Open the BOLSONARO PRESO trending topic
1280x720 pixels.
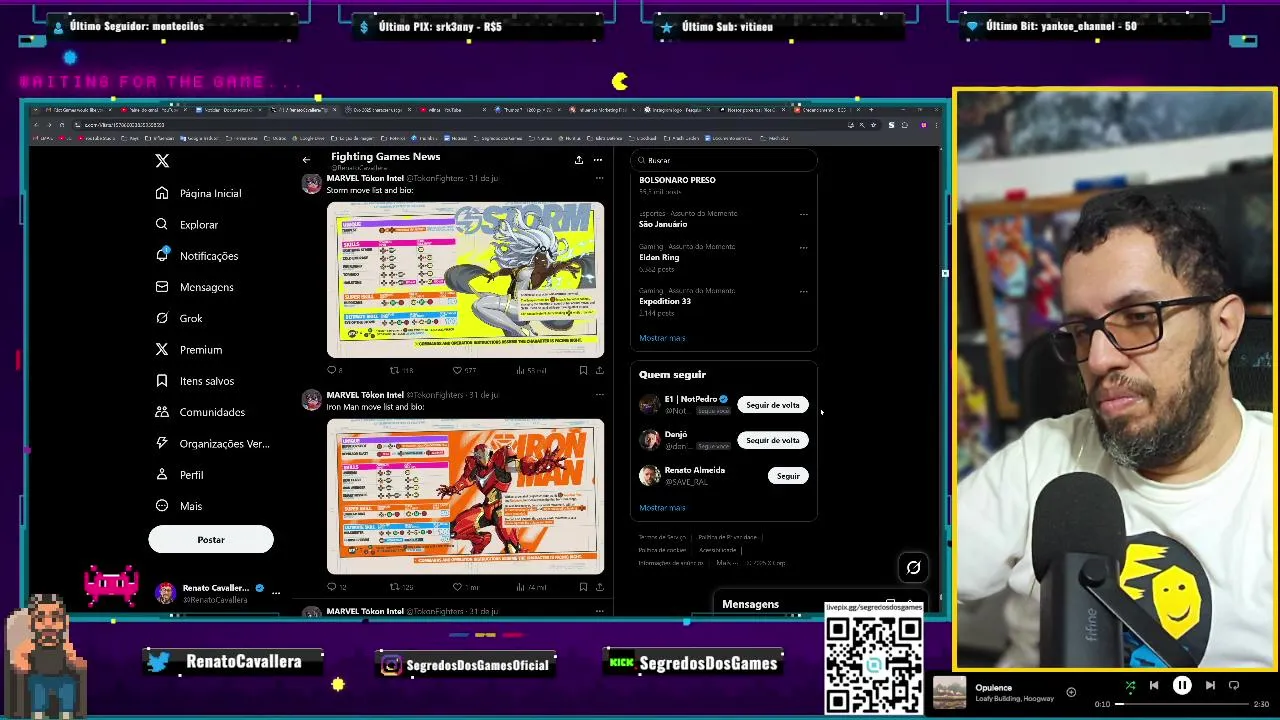coord(677,180)
